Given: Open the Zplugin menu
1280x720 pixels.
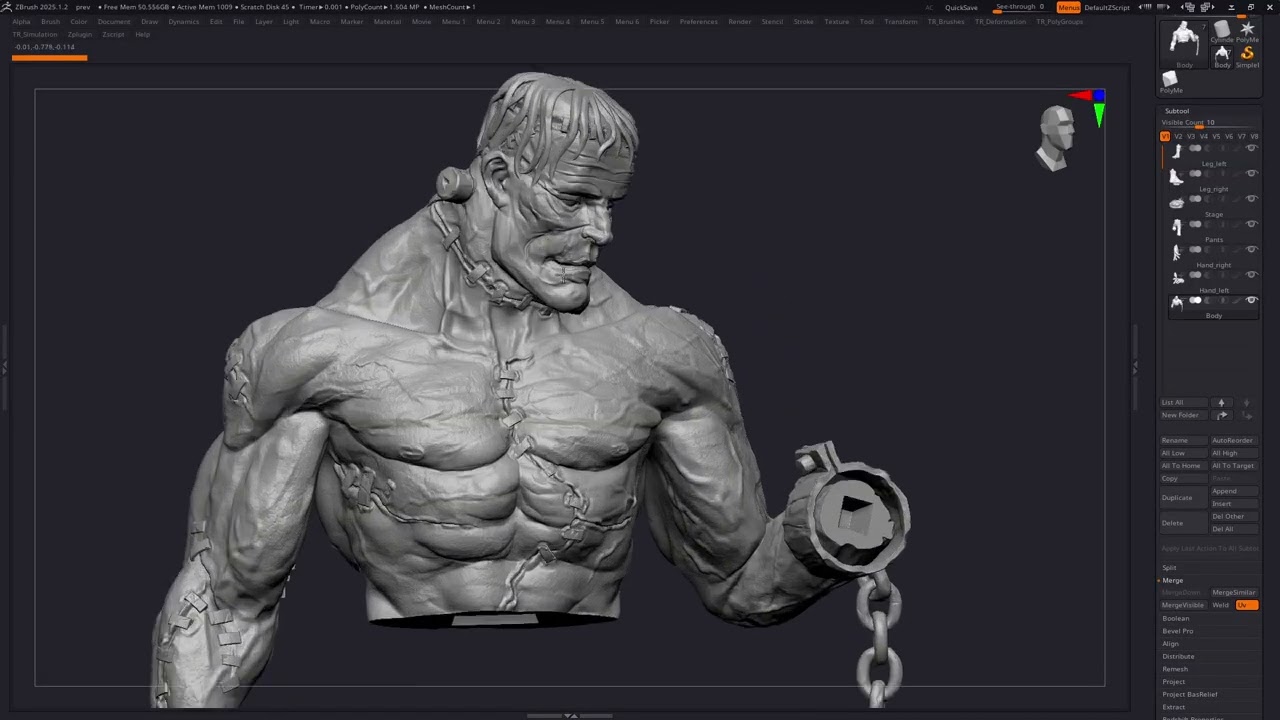Looking at the screenshot, I should (x=80, y=34).
